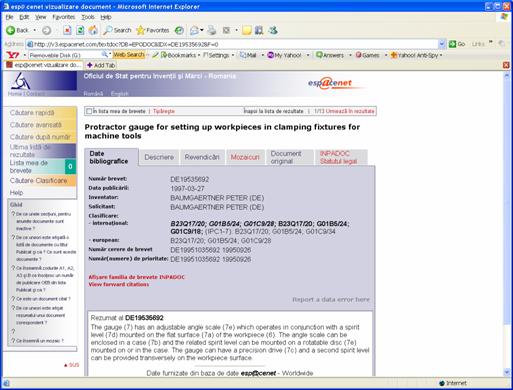The width and height of the screenshot is (513, 390).
Task: Open the Mail icon dropdown arrow
Action: 202,30
